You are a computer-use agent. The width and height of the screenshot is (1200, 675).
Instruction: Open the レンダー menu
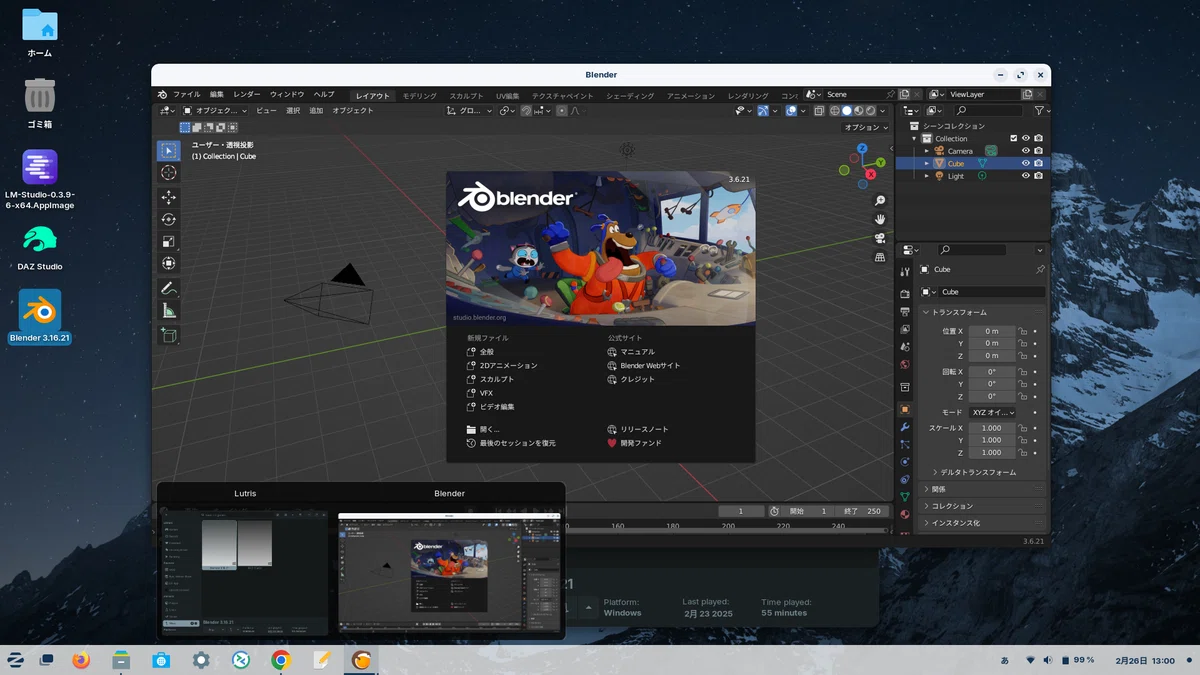click(247, 95)
